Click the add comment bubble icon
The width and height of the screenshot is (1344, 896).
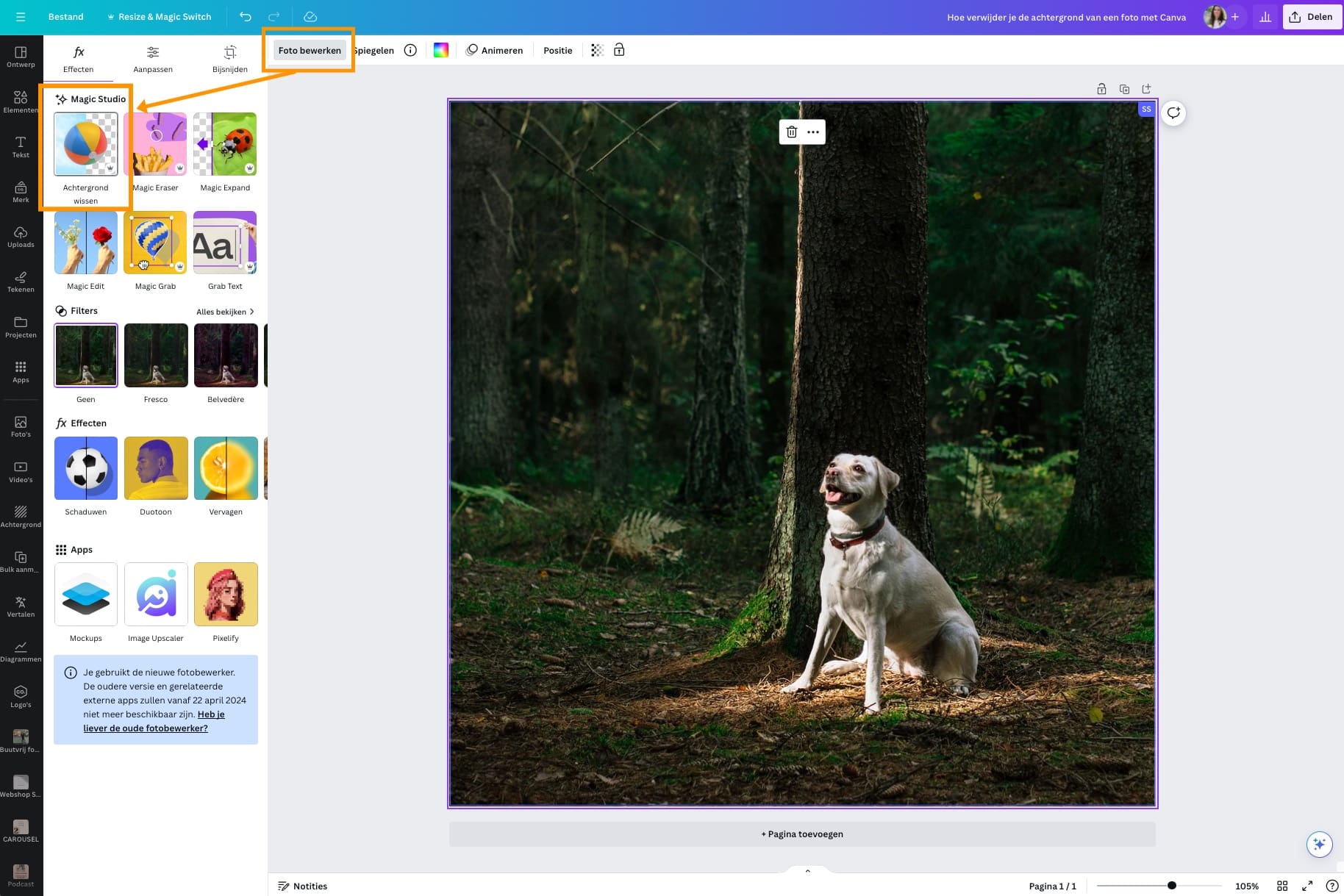tap(1173, 113)
